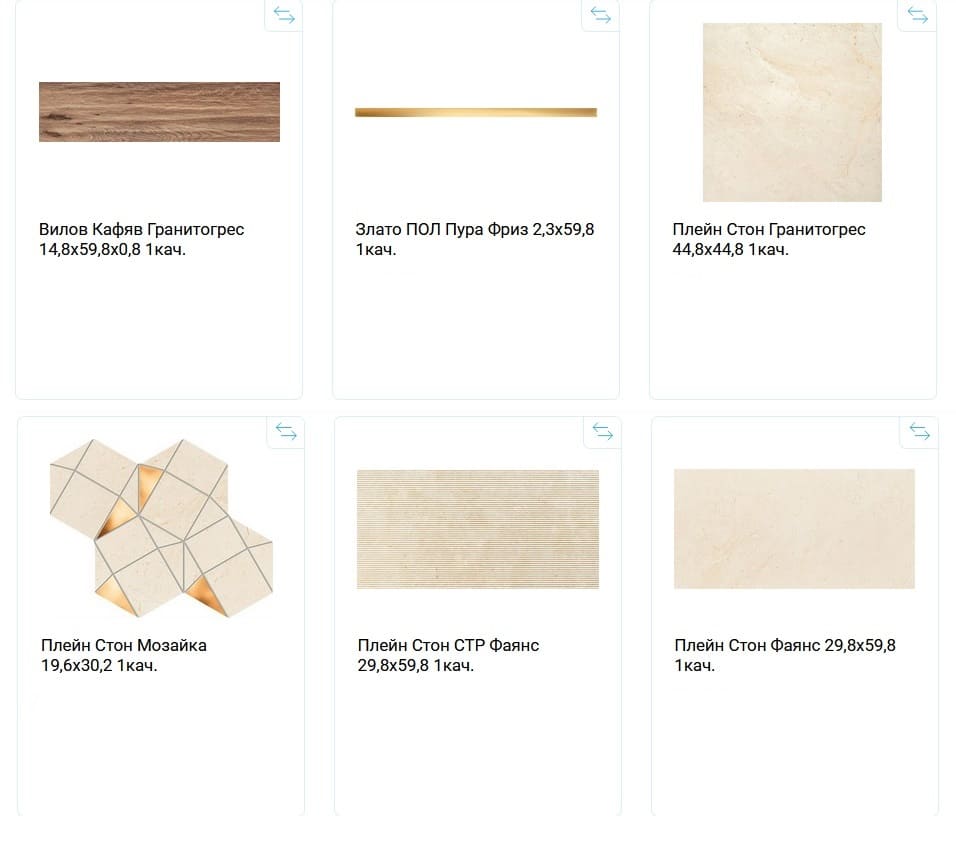Screen dimensions: 956x844
Task: Open the Вилов Кафяв wood tile image
Action: click(159, 112)
